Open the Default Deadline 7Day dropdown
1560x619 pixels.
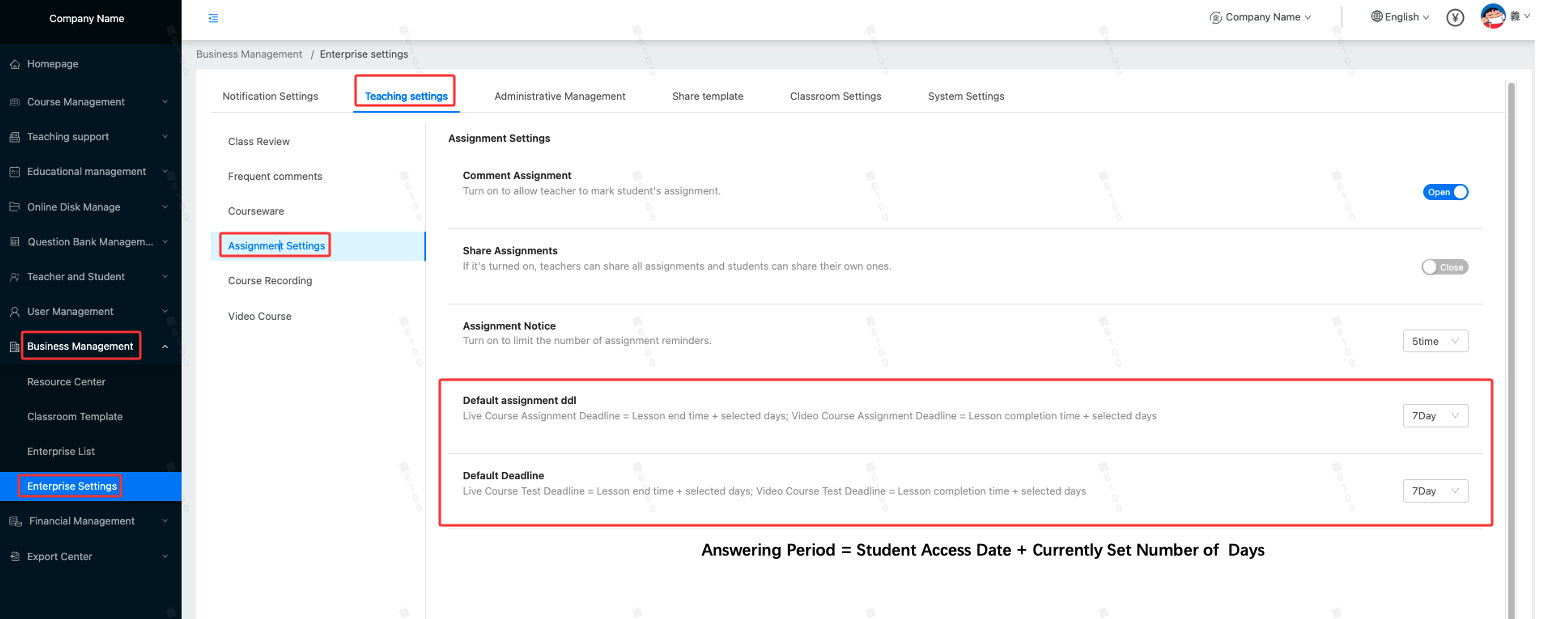[1435, 491]
